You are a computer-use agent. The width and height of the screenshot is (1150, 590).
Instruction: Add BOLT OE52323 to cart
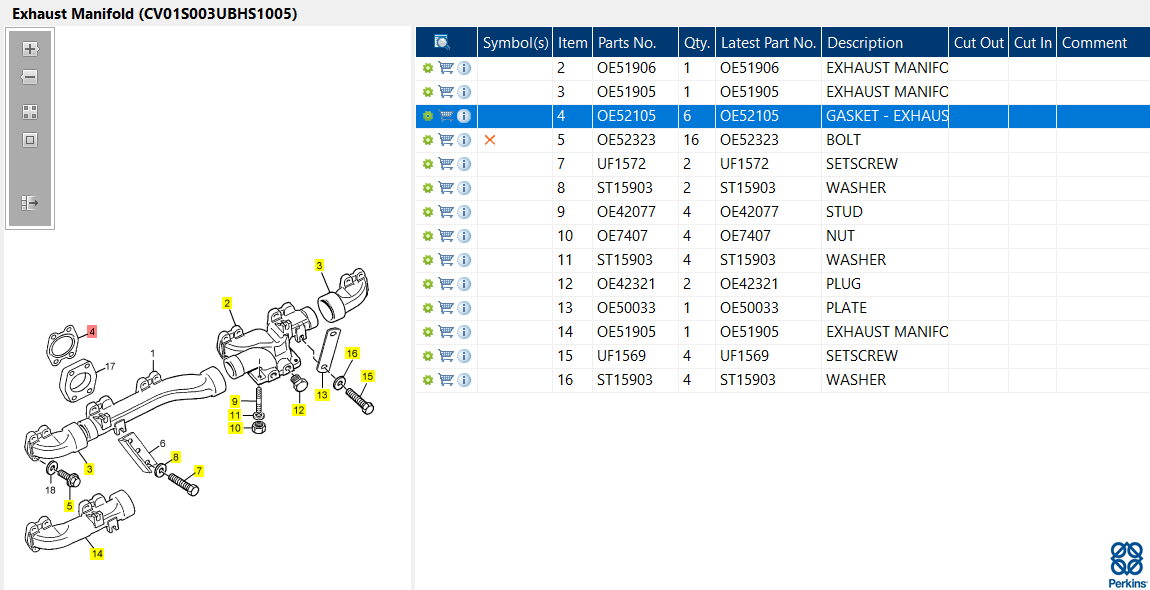(x=446, y=140)
